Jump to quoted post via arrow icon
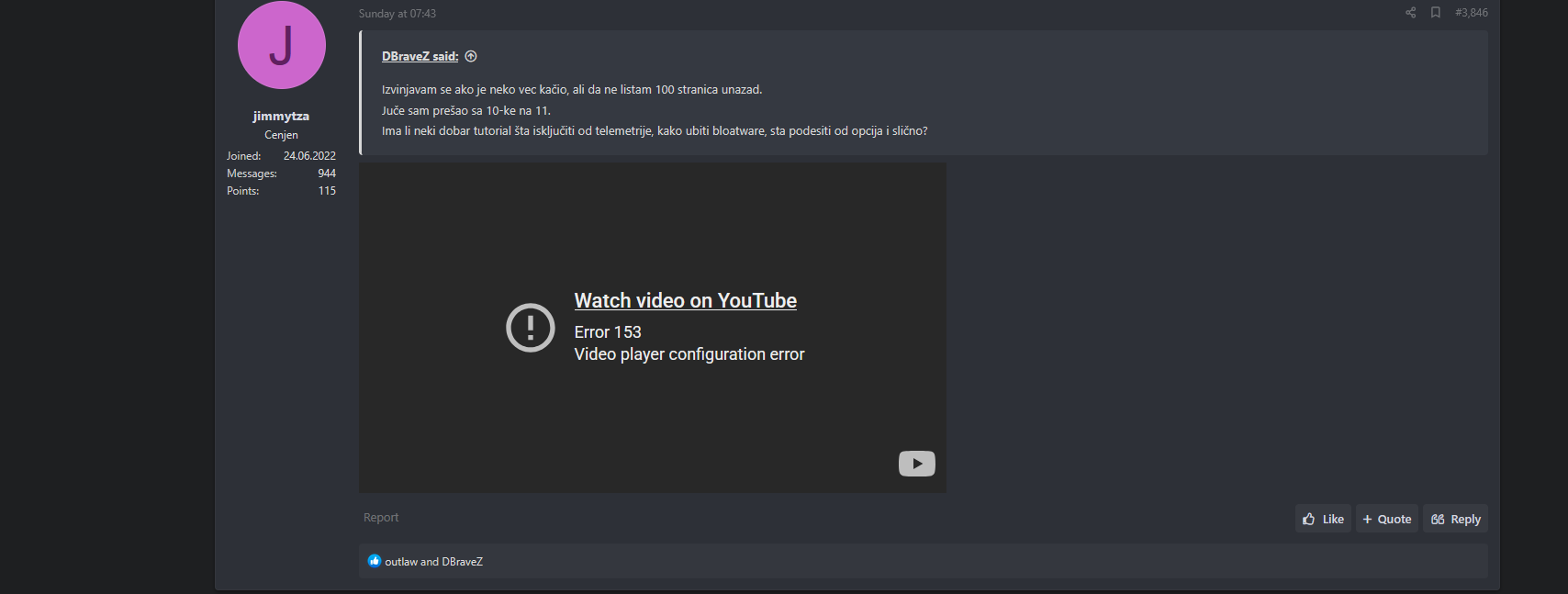The height and width of the screenshot is (594, 1568). click(x=471, y=56)
